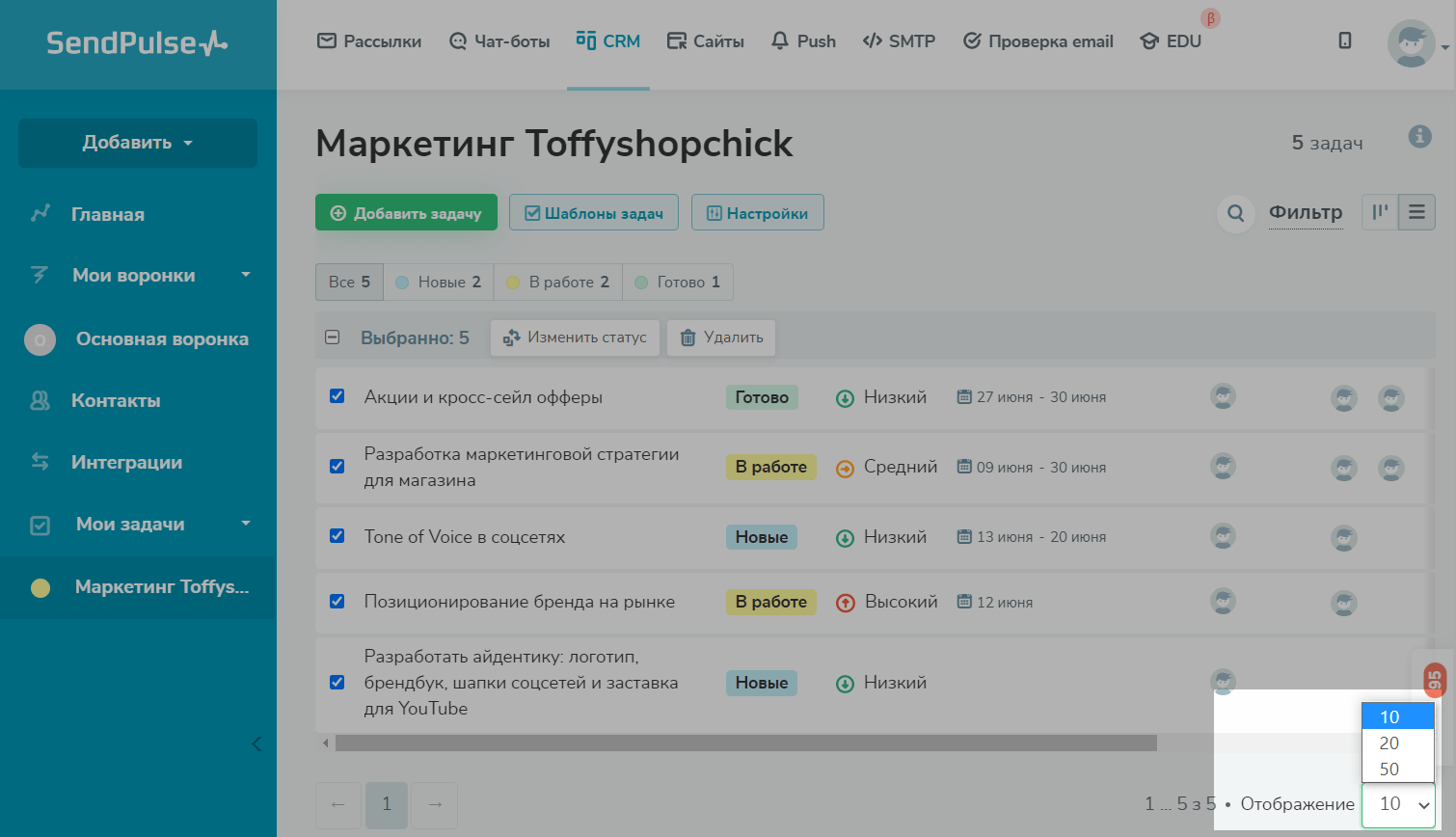Screen dimensions: 1456x837
Task: Collapse the left sidebar with chevron
Action: coord(256,743)
